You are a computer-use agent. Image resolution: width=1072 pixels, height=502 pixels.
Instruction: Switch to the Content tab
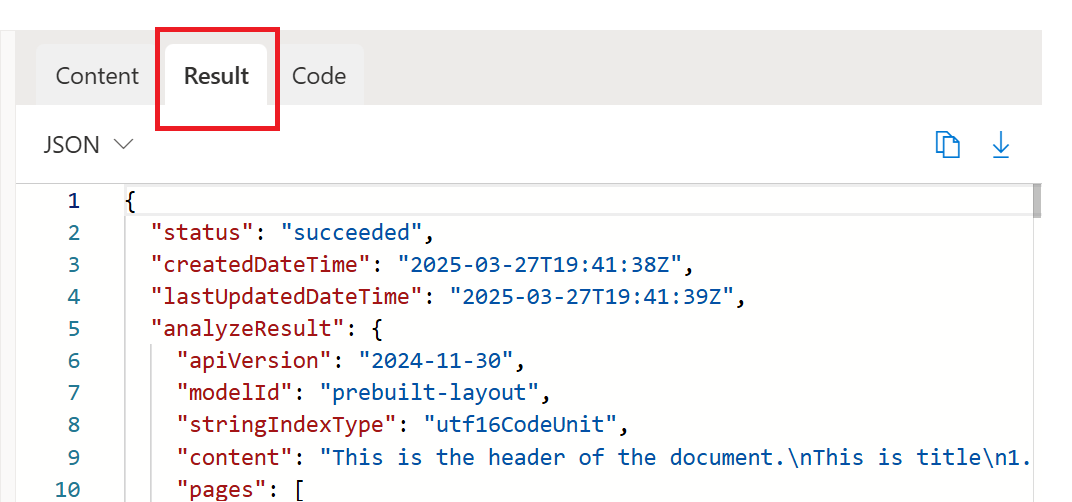click(x=97, y=76)
